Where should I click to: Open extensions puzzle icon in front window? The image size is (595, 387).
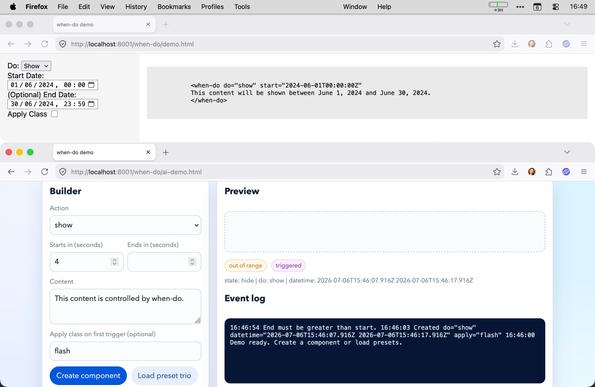click(549, 172)
